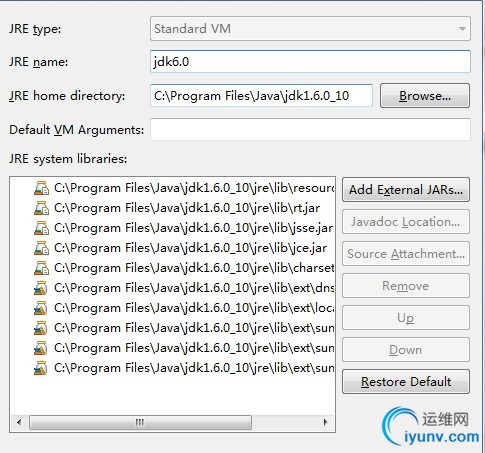Image resolution: width=485 pixels, height=453 pixels.
Task: Click the jar icon beside the ext\dns entry
Action: coord(41,288)
